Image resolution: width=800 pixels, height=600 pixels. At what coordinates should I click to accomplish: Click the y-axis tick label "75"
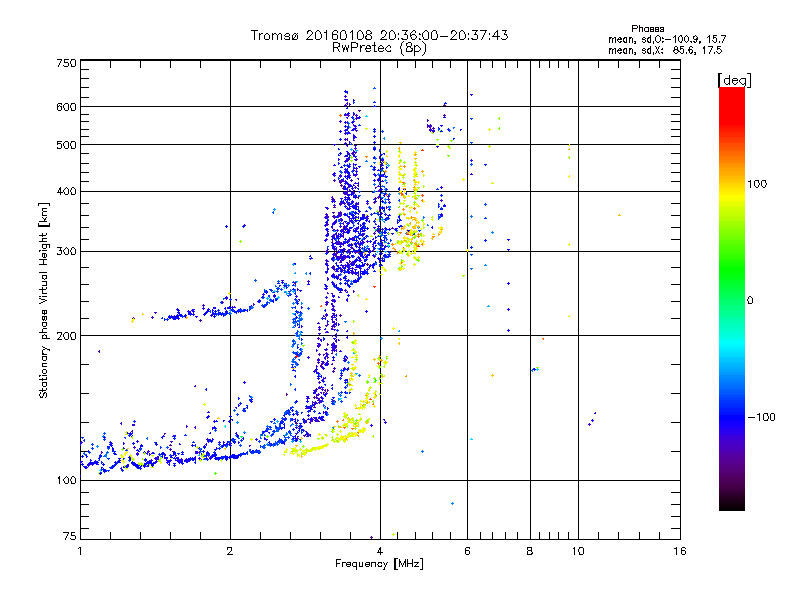69,536
